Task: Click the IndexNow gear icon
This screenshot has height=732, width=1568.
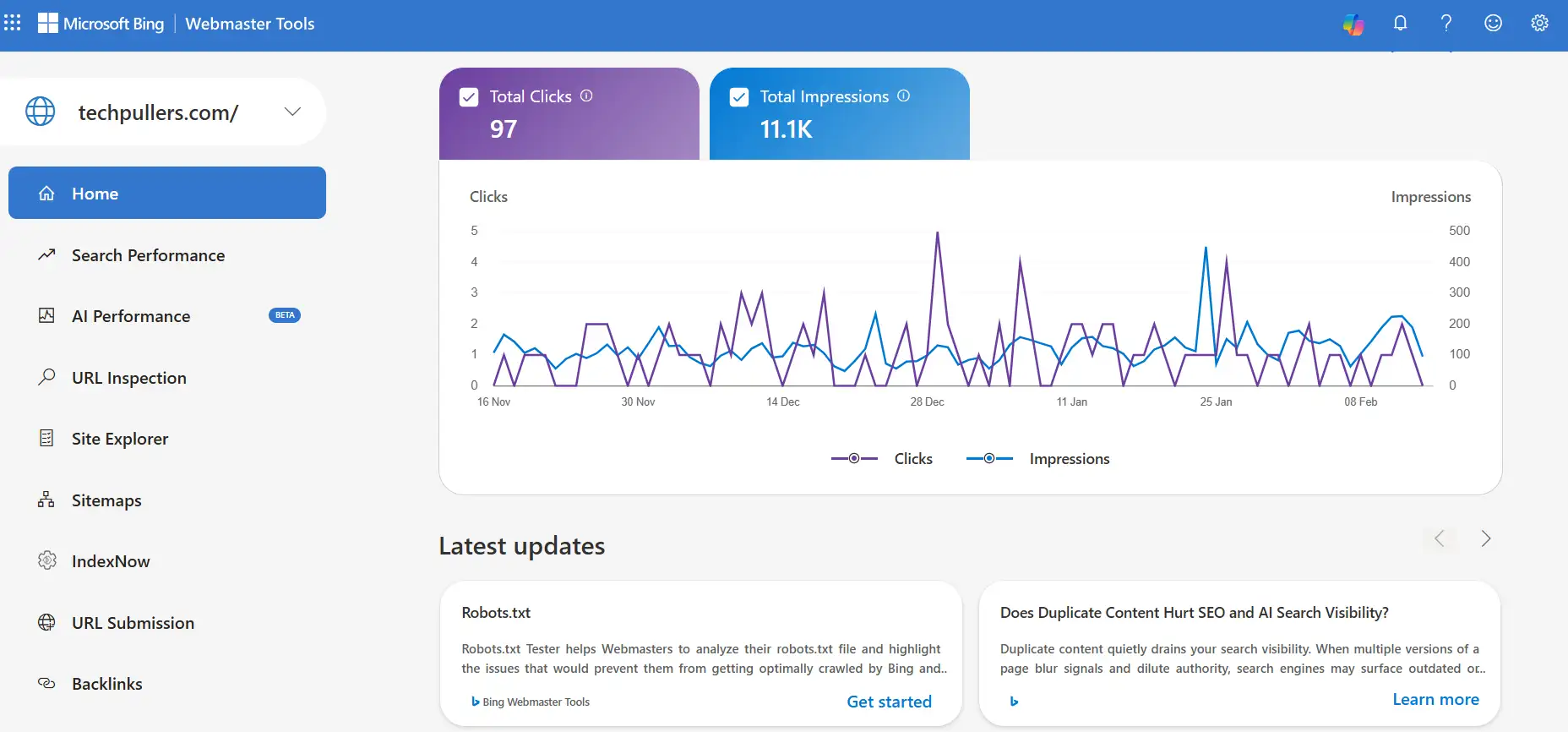Action: point(46,560)
